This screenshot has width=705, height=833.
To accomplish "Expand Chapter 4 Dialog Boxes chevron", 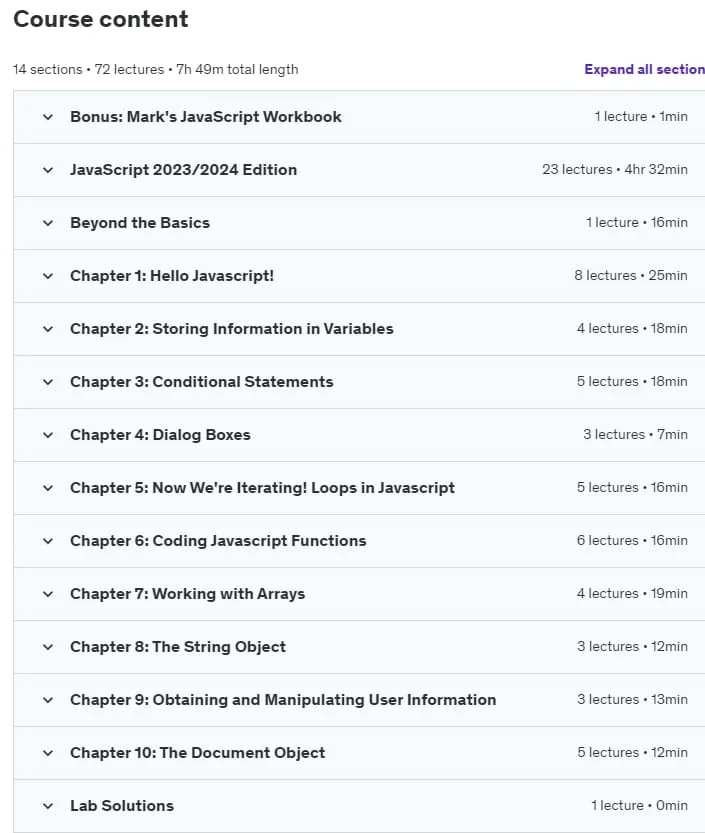I will (x=48, y=435).
